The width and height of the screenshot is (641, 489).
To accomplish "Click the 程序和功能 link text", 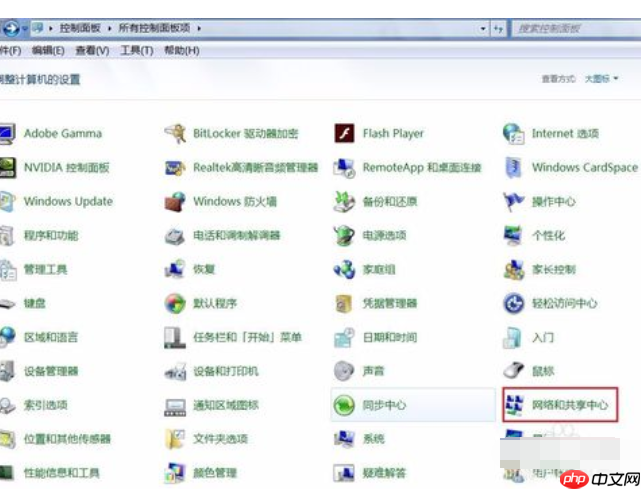I will click(51, 236).
